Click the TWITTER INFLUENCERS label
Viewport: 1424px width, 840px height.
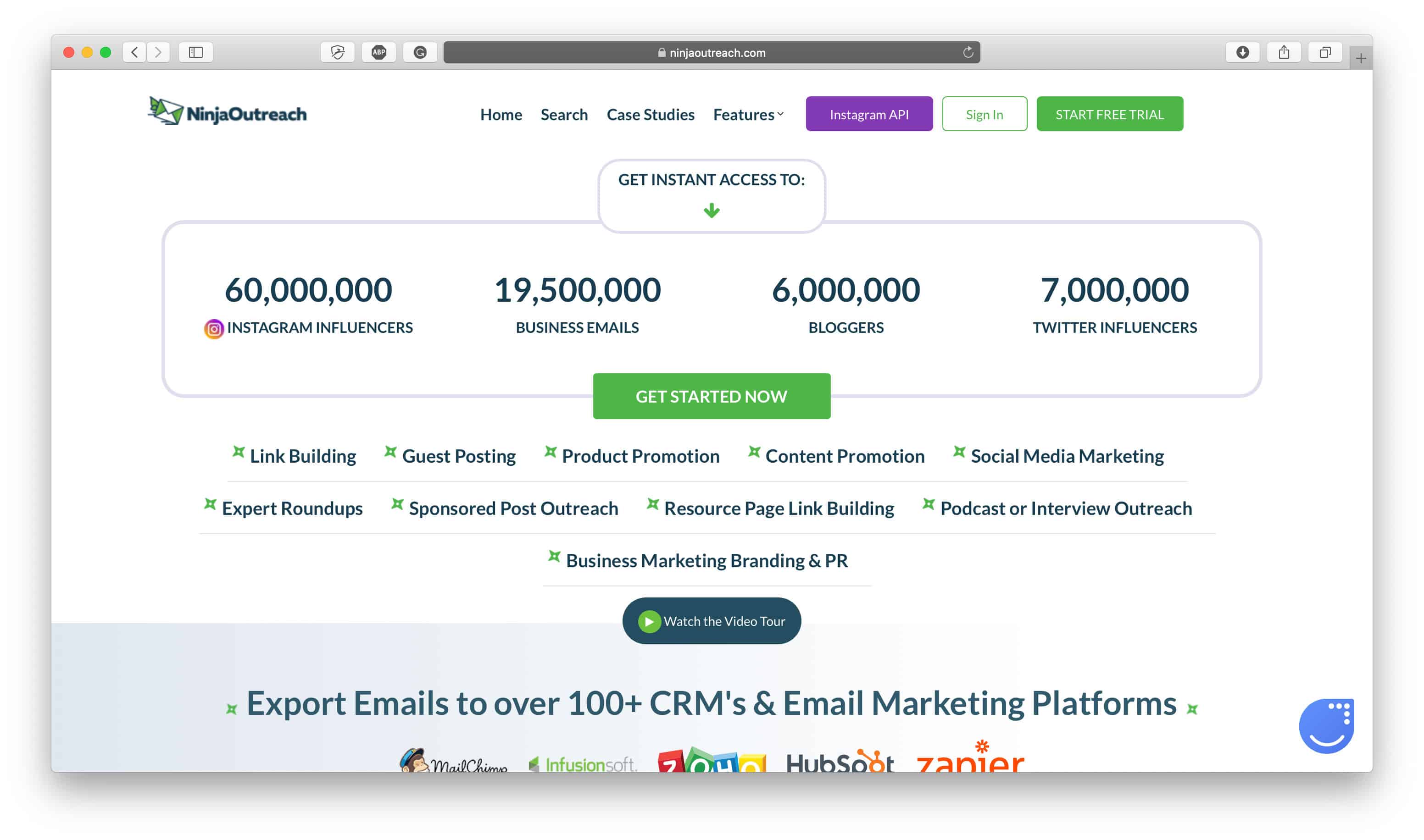click(1115, 328)
